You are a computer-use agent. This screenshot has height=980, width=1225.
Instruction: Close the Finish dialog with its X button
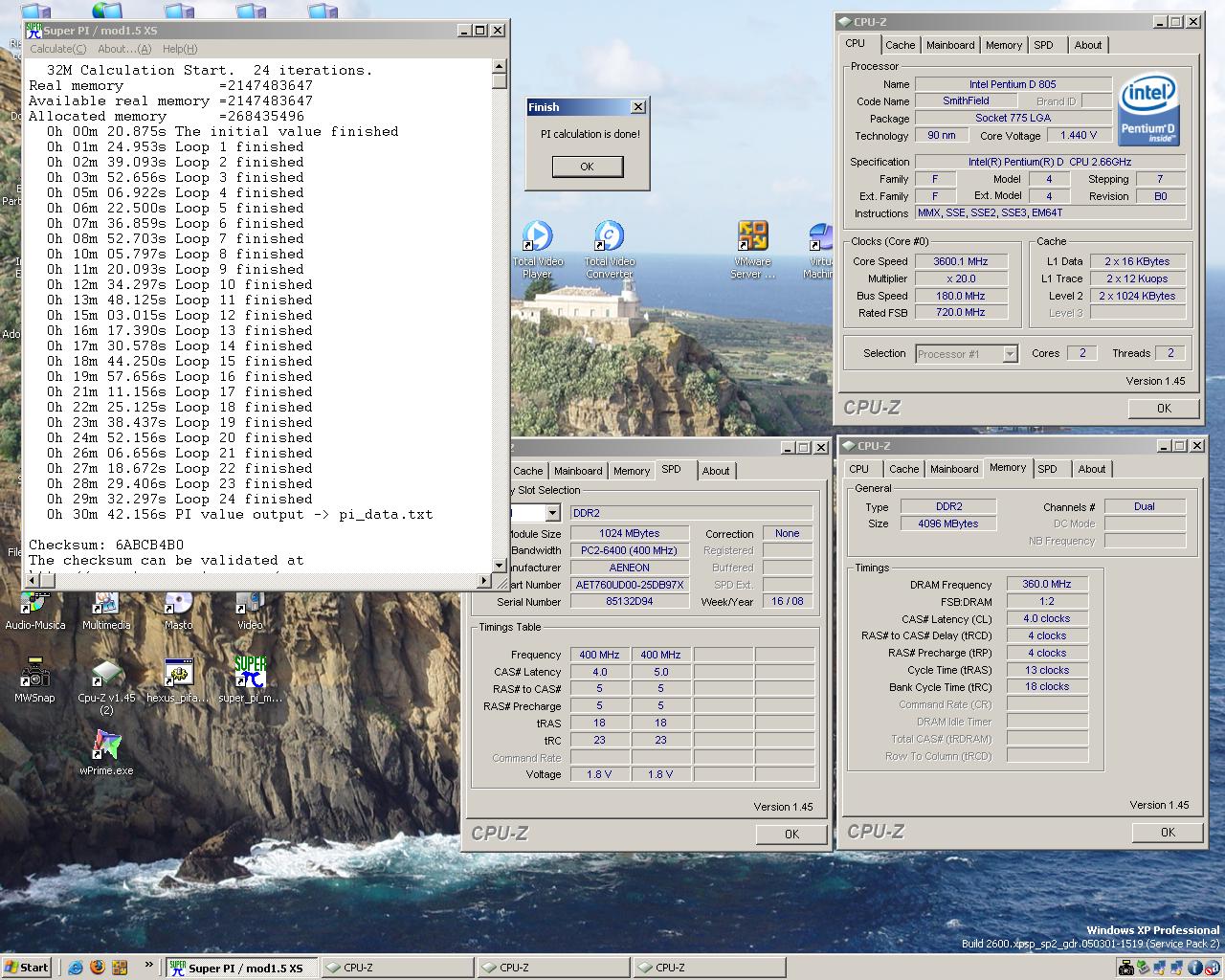point(638,107)
